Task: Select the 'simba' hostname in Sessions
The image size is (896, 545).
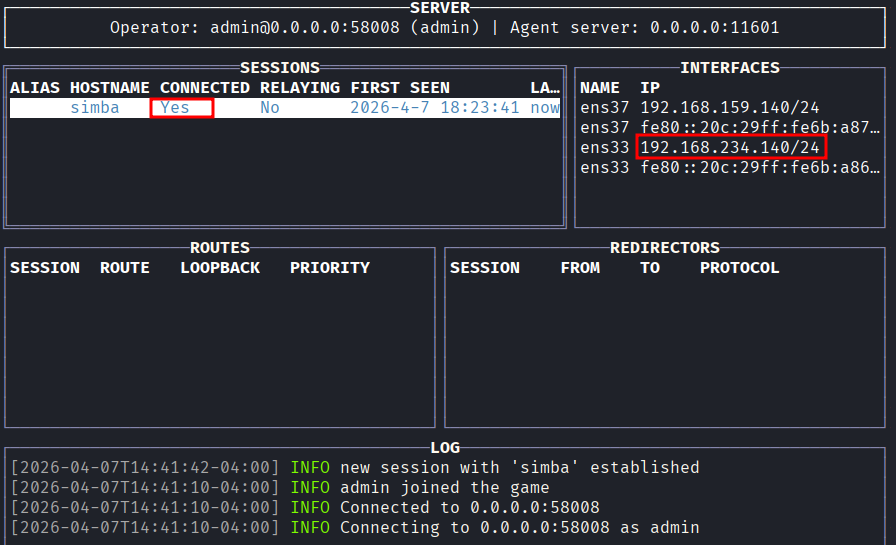Action: [95, 108]
